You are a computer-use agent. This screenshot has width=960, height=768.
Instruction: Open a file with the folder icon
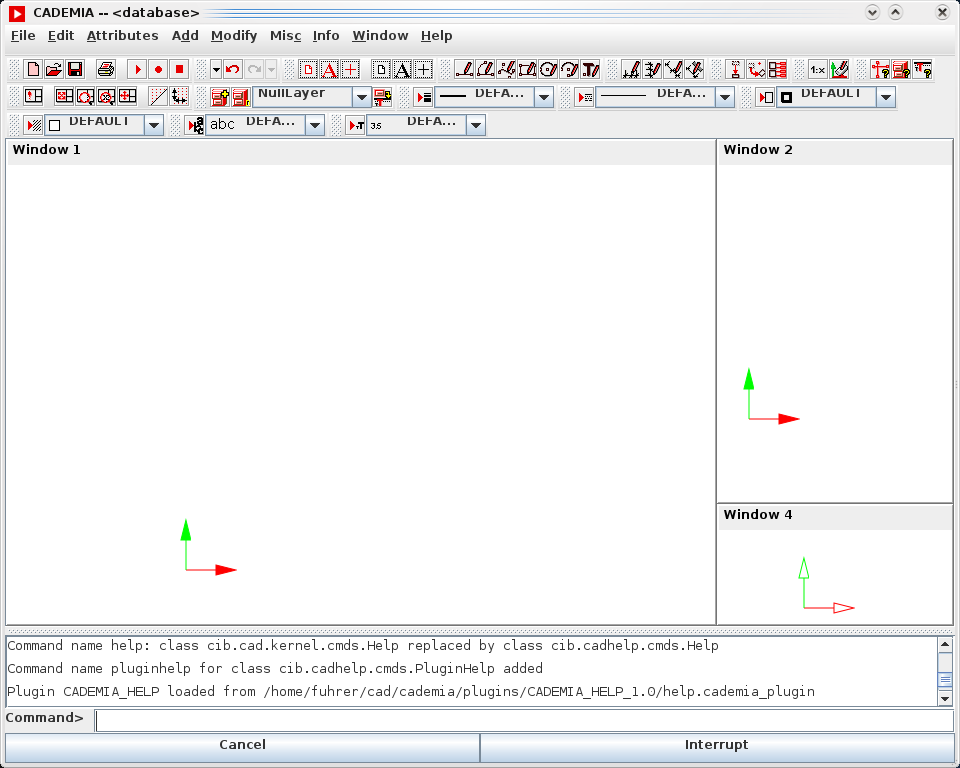coord(54,70)
